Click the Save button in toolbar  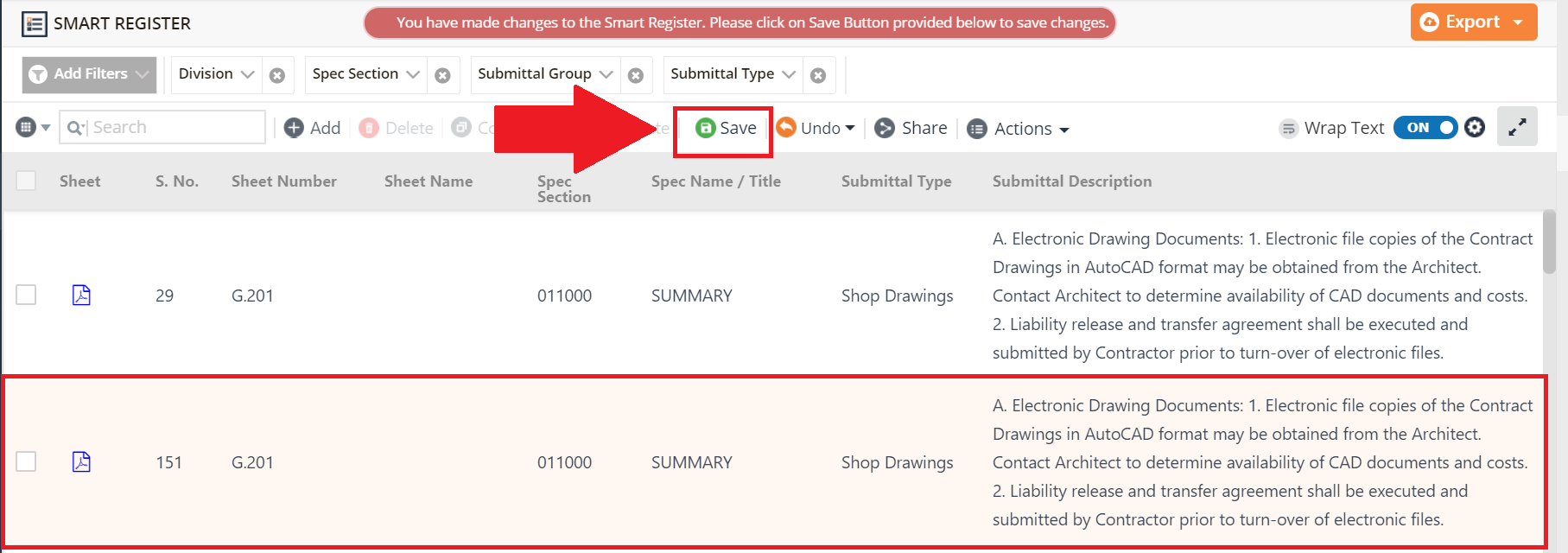[x=726, y=129]
